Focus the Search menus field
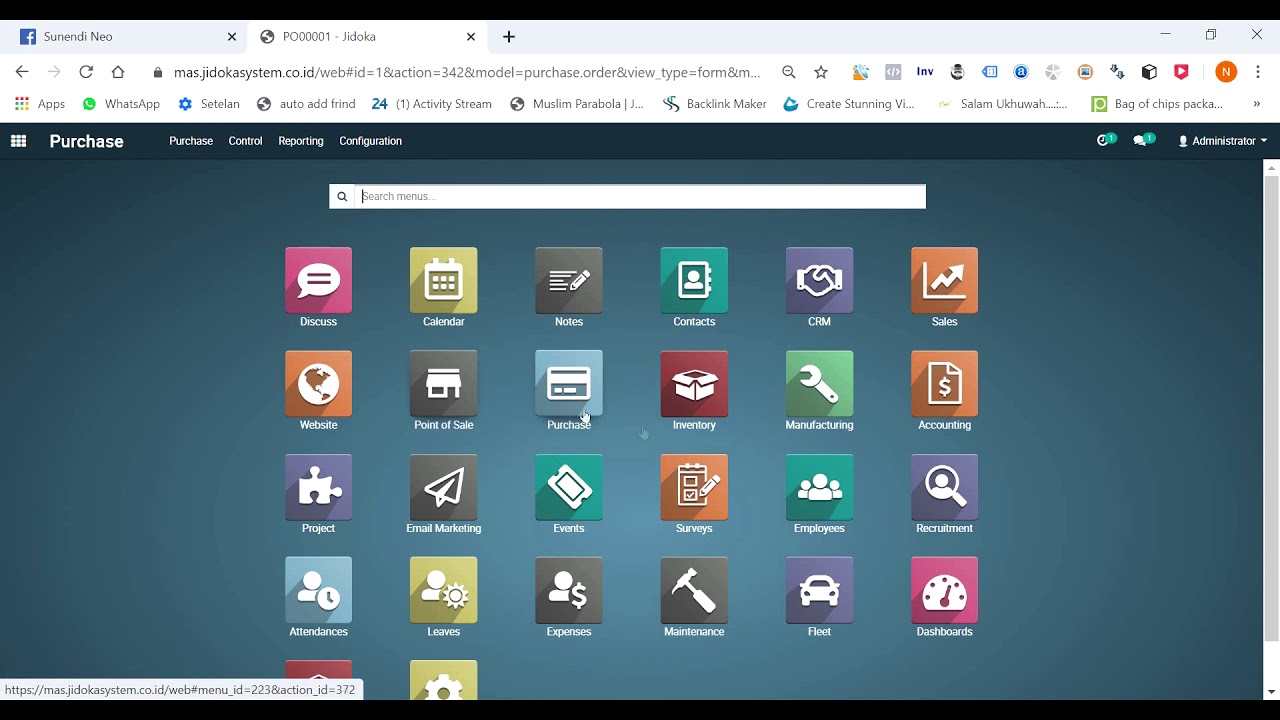The width and height of the screenshot is (1280, 720). click(x=639, y=196)
